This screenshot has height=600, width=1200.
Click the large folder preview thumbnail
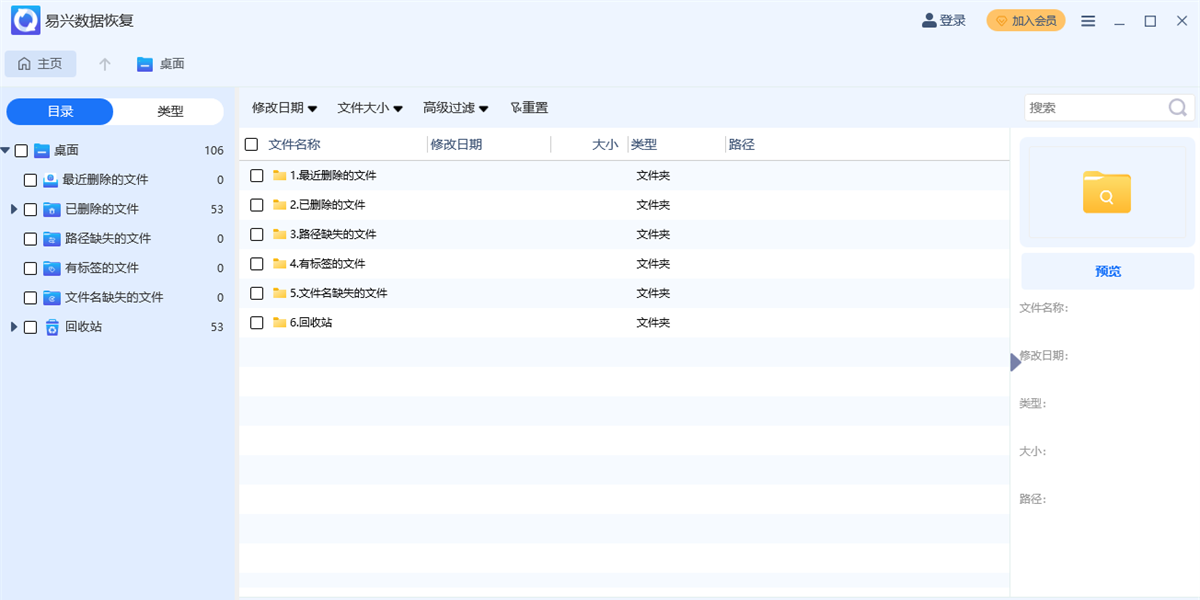click(1107, 192)
